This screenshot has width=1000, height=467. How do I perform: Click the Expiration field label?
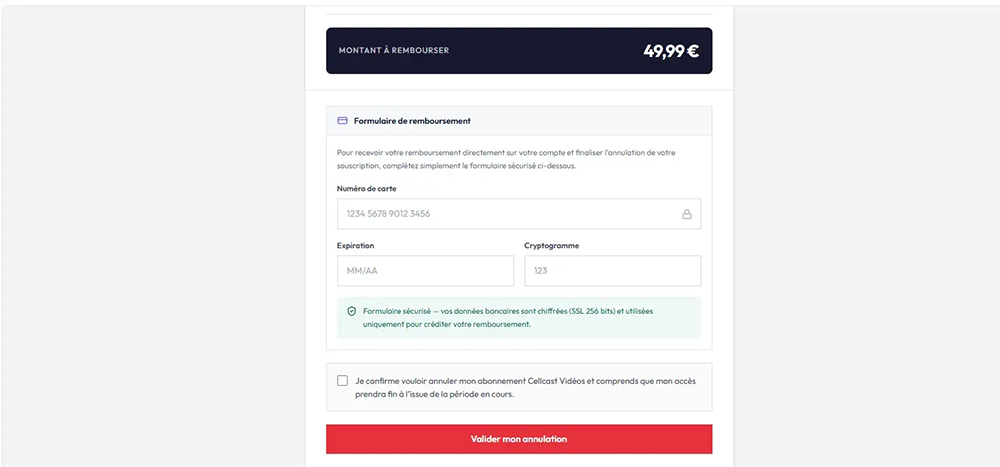pos(356,246)
